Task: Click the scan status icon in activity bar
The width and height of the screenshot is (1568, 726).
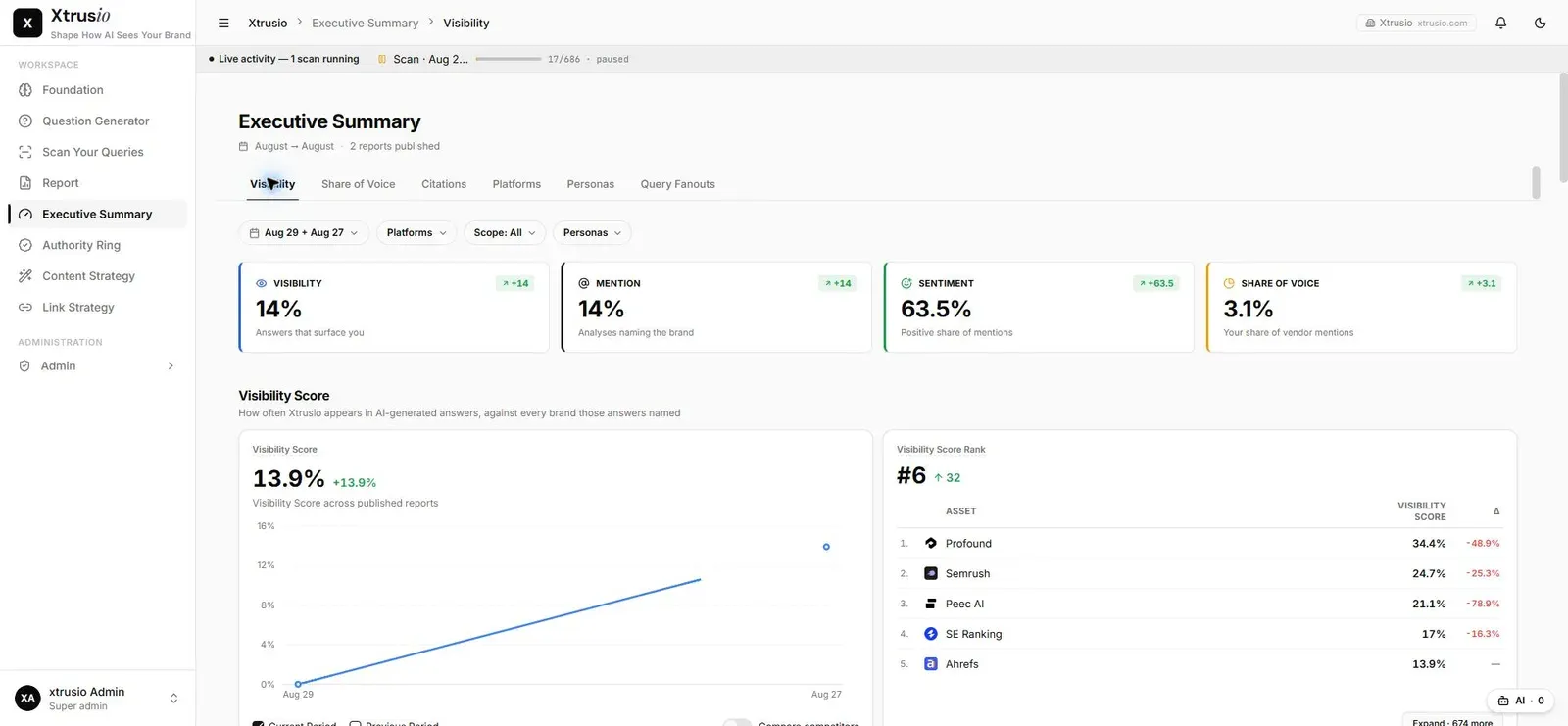Action: coord(382,59)
